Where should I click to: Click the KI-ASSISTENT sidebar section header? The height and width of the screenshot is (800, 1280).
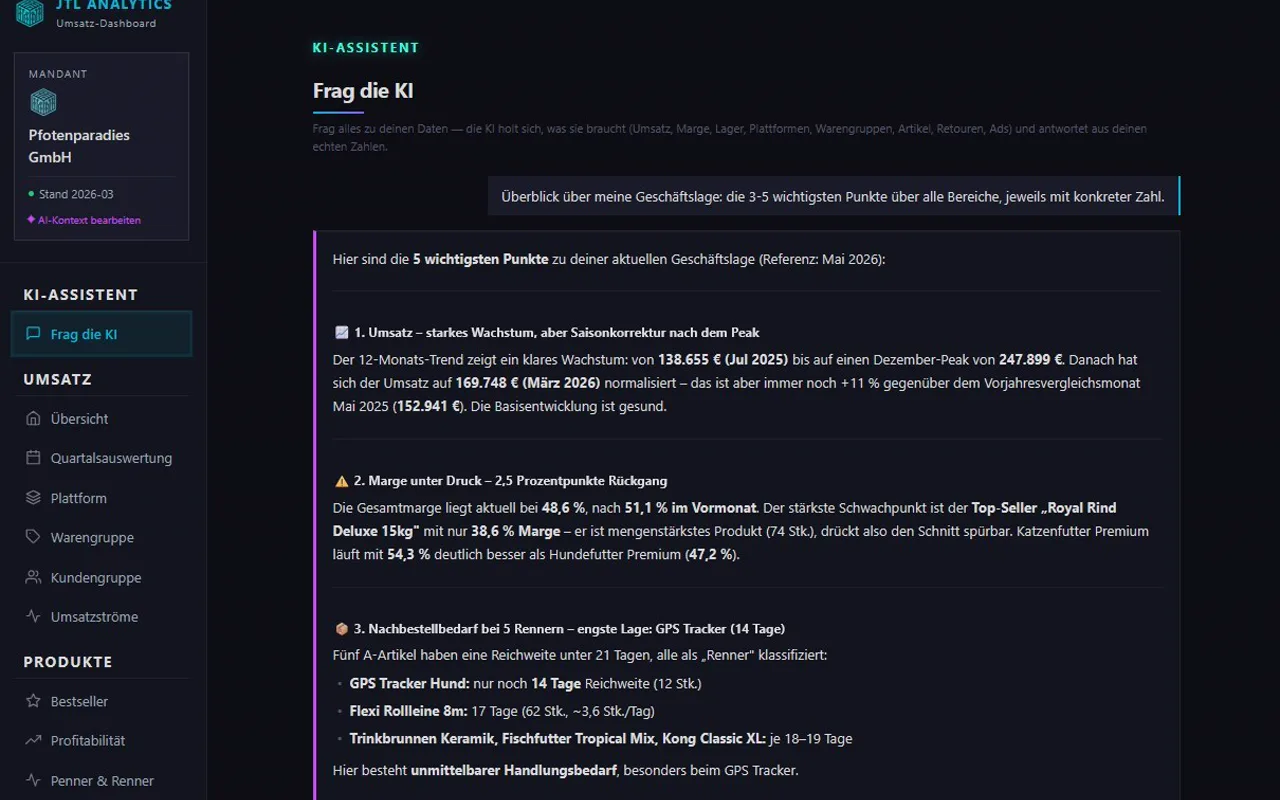[x=81, y=295]
